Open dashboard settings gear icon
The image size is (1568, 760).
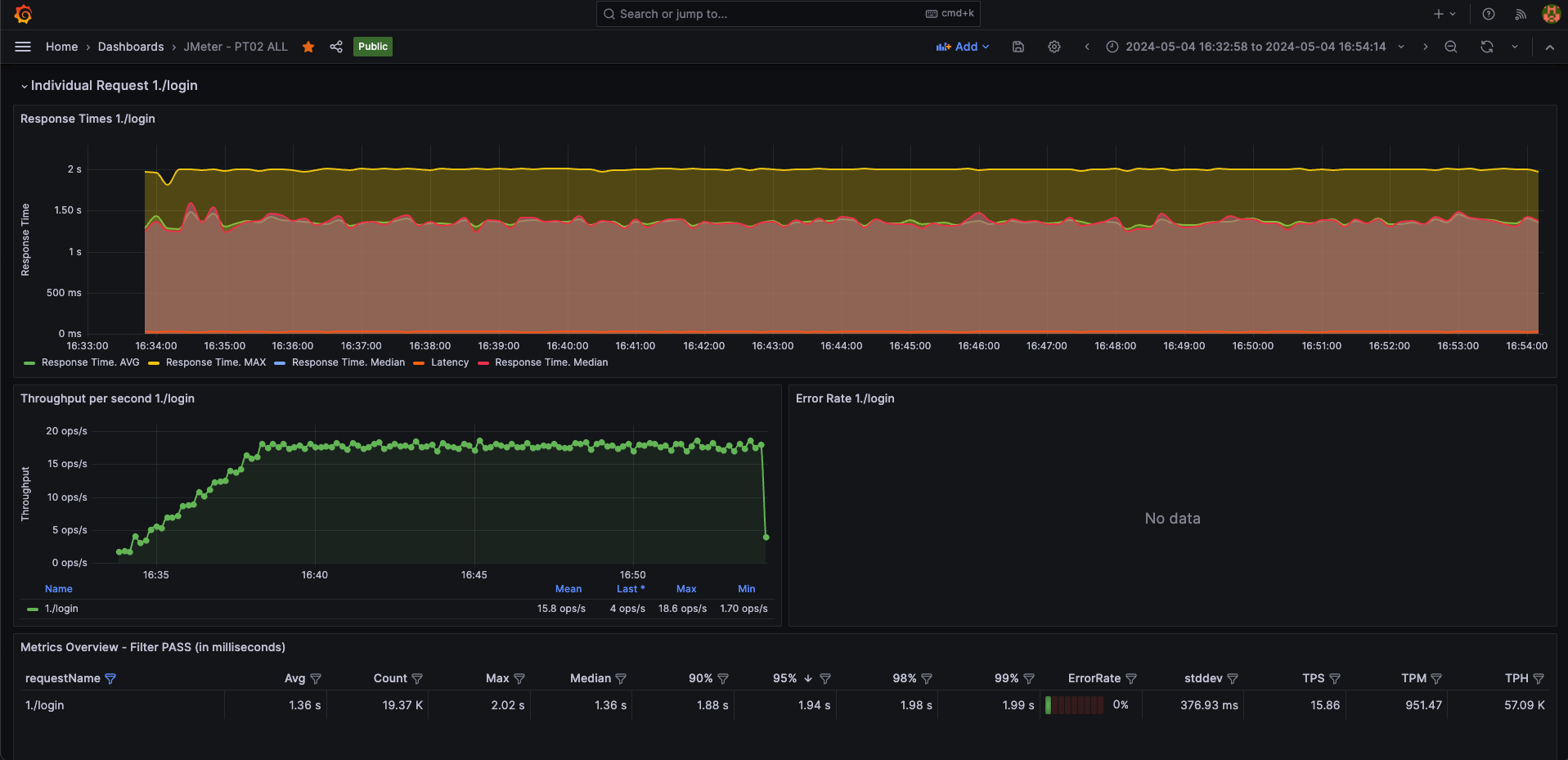[x=1054, y=47]
